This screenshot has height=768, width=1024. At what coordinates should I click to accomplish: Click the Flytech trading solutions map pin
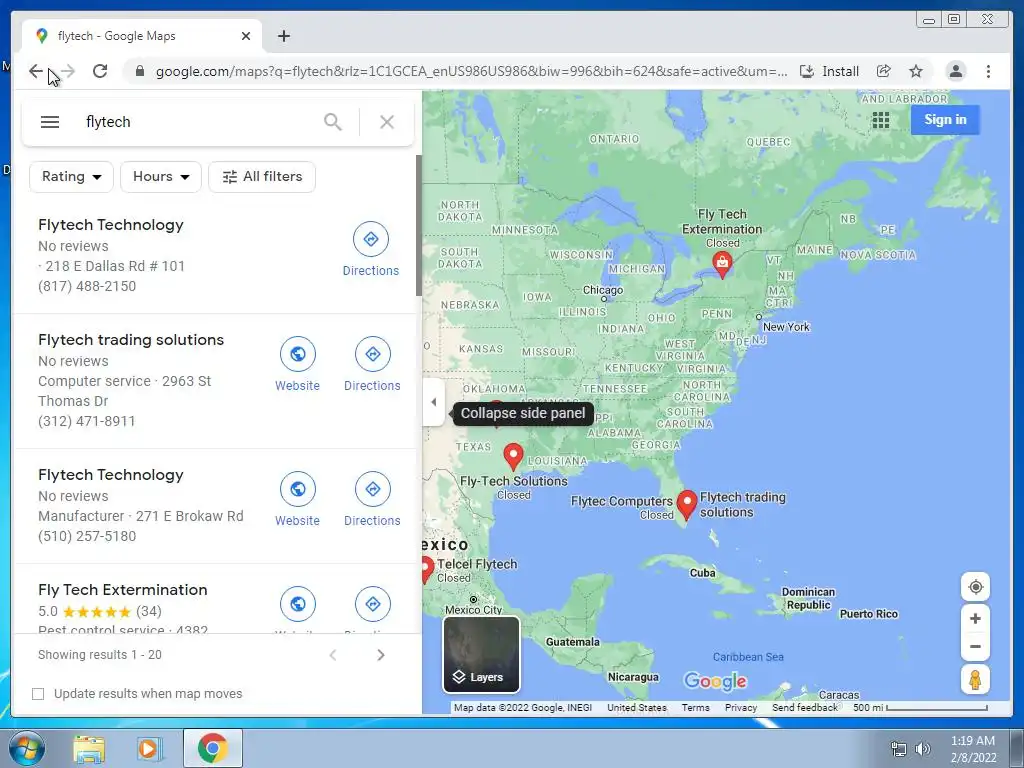tap(686, 504)
